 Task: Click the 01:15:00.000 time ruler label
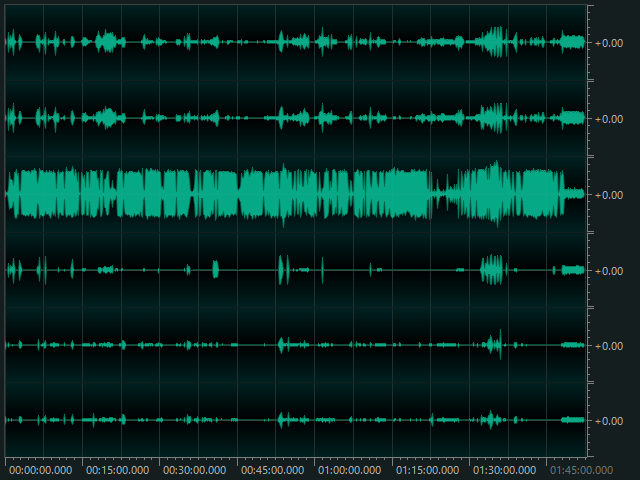click(427, 471)
